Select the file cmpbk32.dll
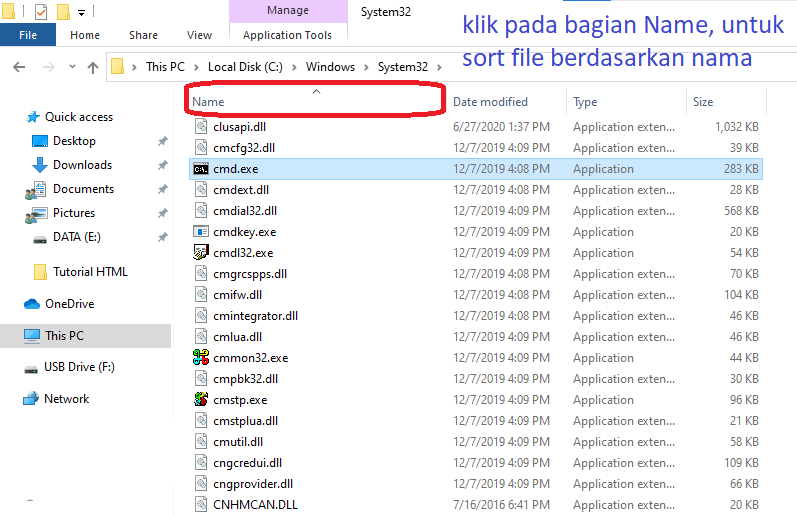This screenshot has width=797, height=516. (x=246, y=379)
